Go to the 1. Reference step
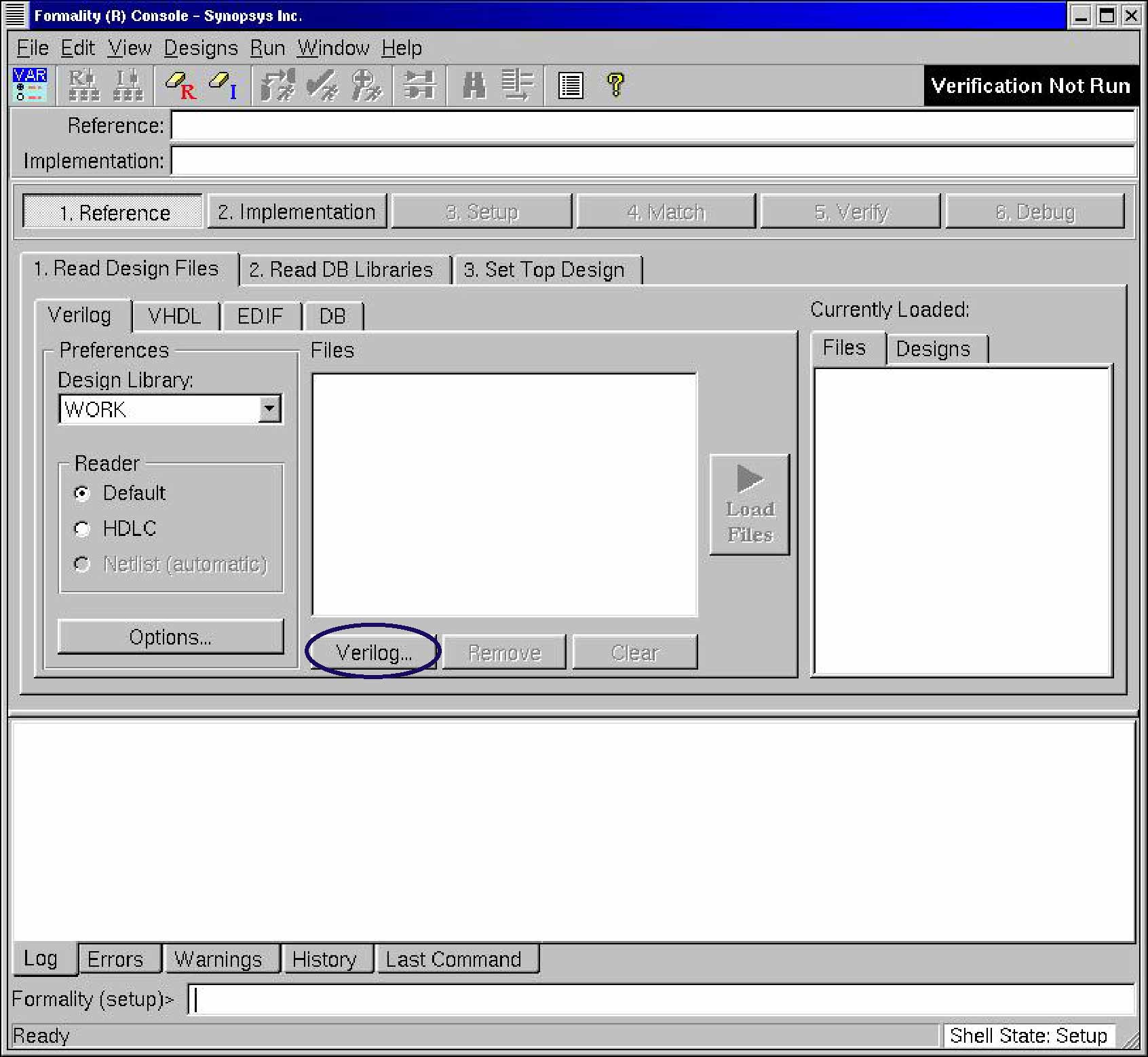Screen dimensions: 1148x1057 pos(113,212)
